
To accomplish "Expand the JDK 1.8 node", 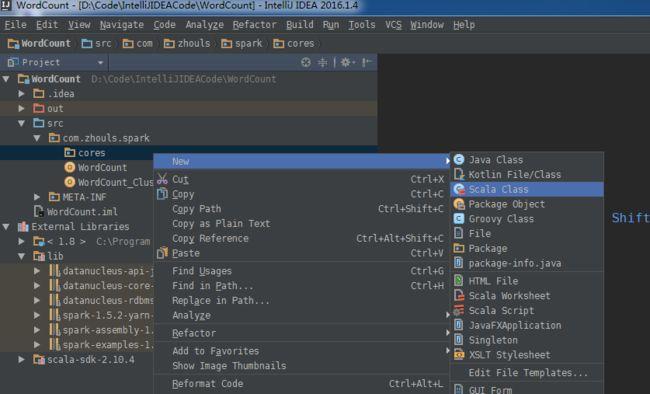I will pos(22,241).
